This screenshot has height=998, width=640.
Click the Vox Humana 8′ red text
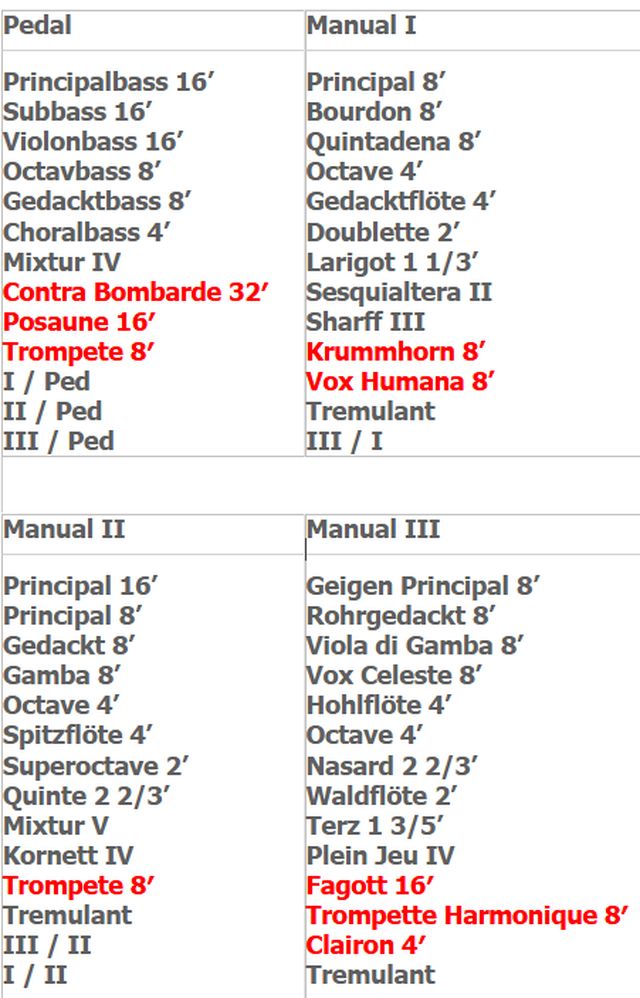401,382
